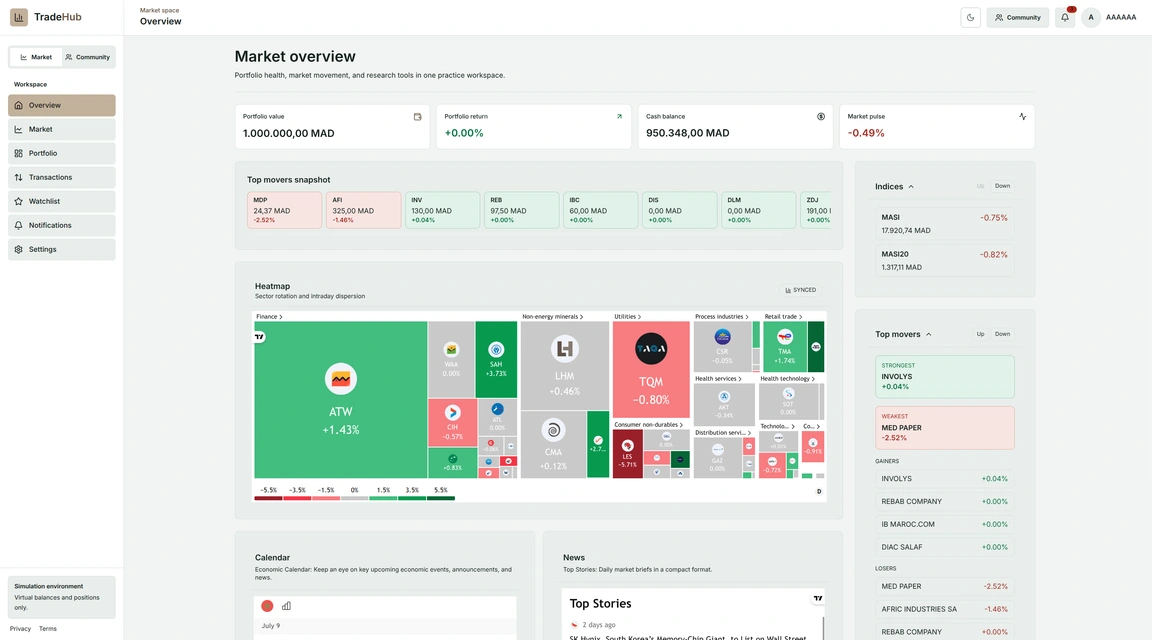The height and width of the screenshot is (640, 1152).
Task: Click calendar bar chart icon
Action: click(x=287, y=606)
